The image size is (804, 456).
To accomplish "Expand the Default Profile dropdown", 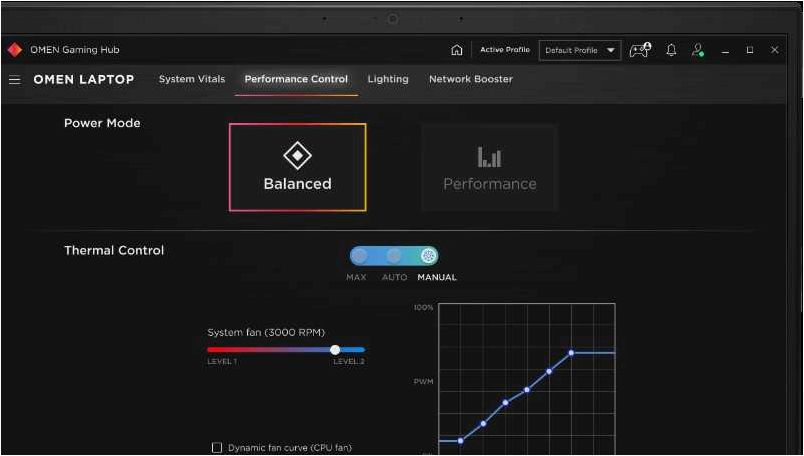I will tap(580, 50).
